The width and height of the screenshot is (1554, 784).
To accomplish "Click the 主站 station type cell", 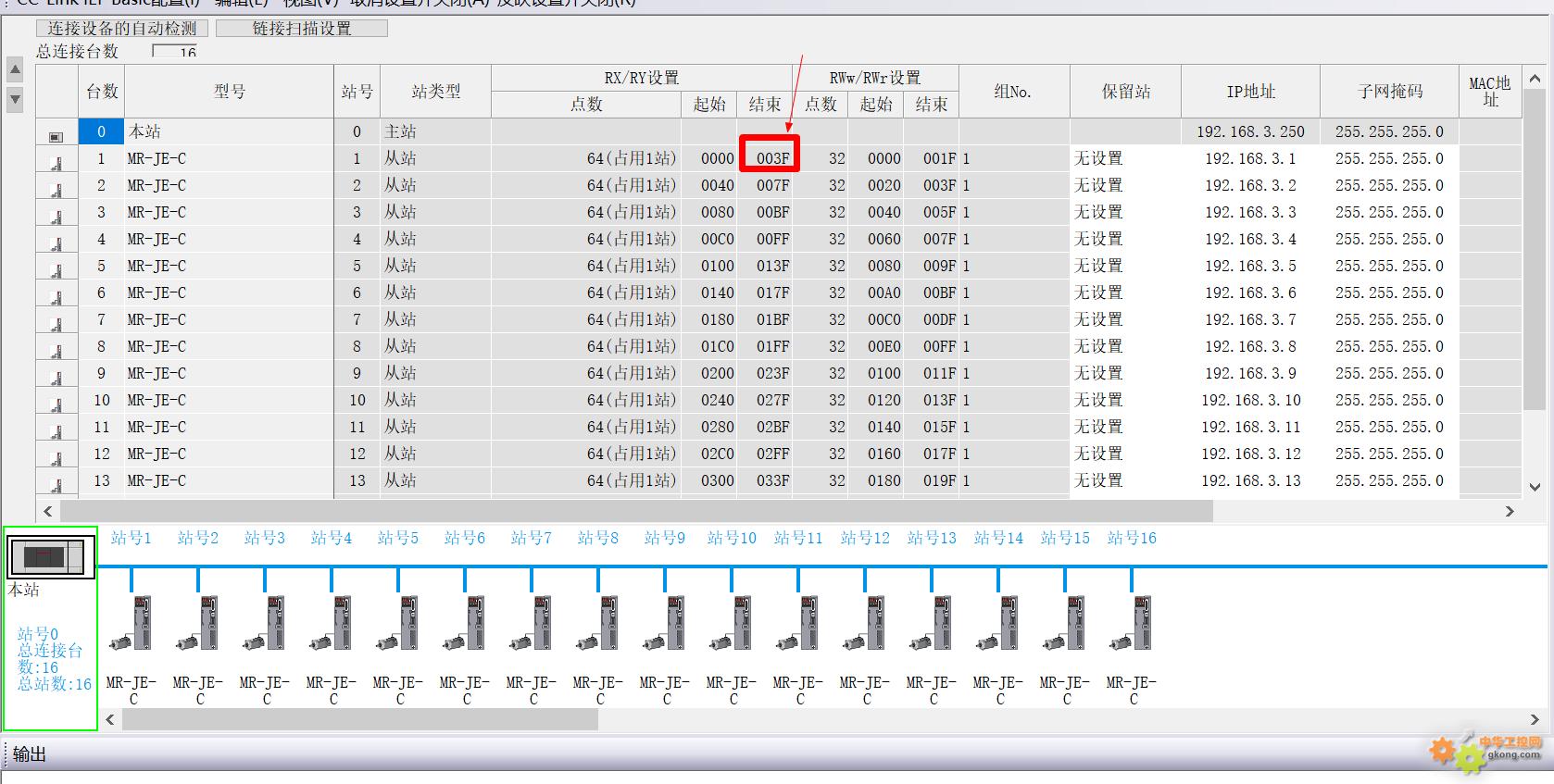I will coord(435,131).
